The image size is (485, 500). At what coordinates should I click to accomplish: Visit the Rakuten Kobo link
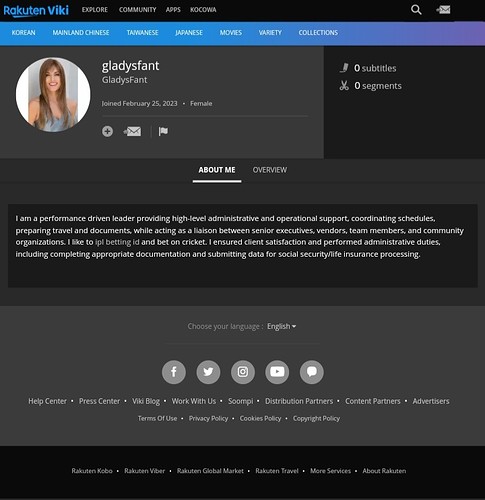[x=92, y=471]
